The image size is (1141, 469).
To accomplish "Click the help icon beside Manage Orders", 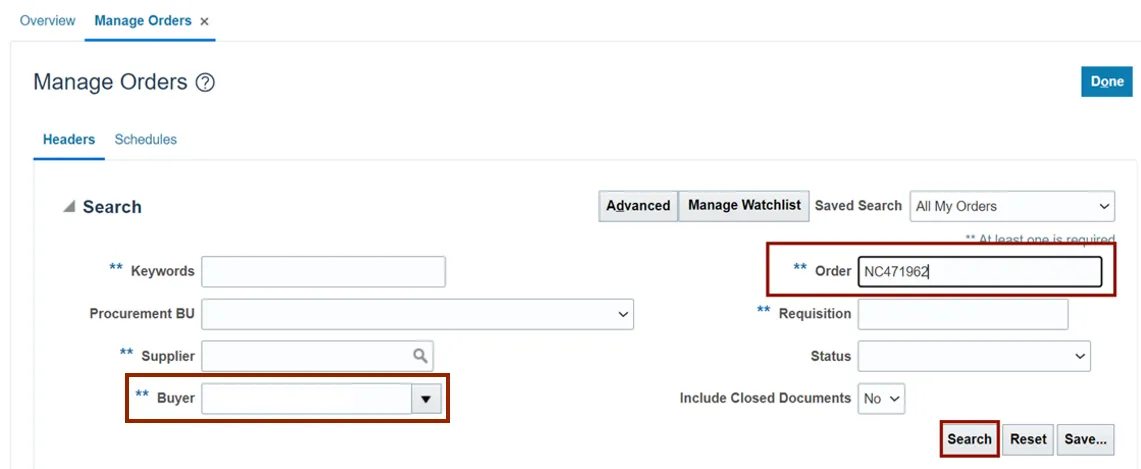I will tap(205, 83).
